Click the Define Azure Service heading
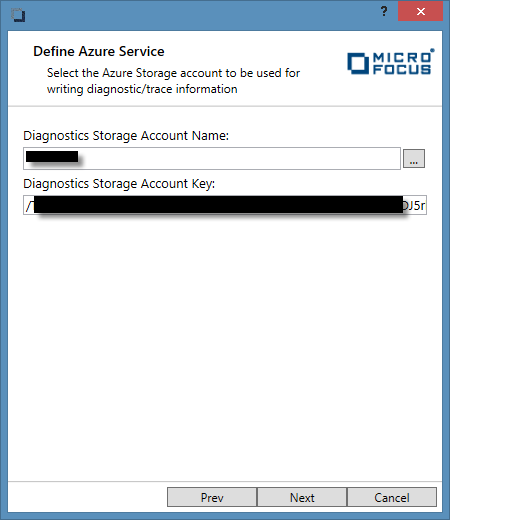The image size is (509, 520). pos(99,51)
